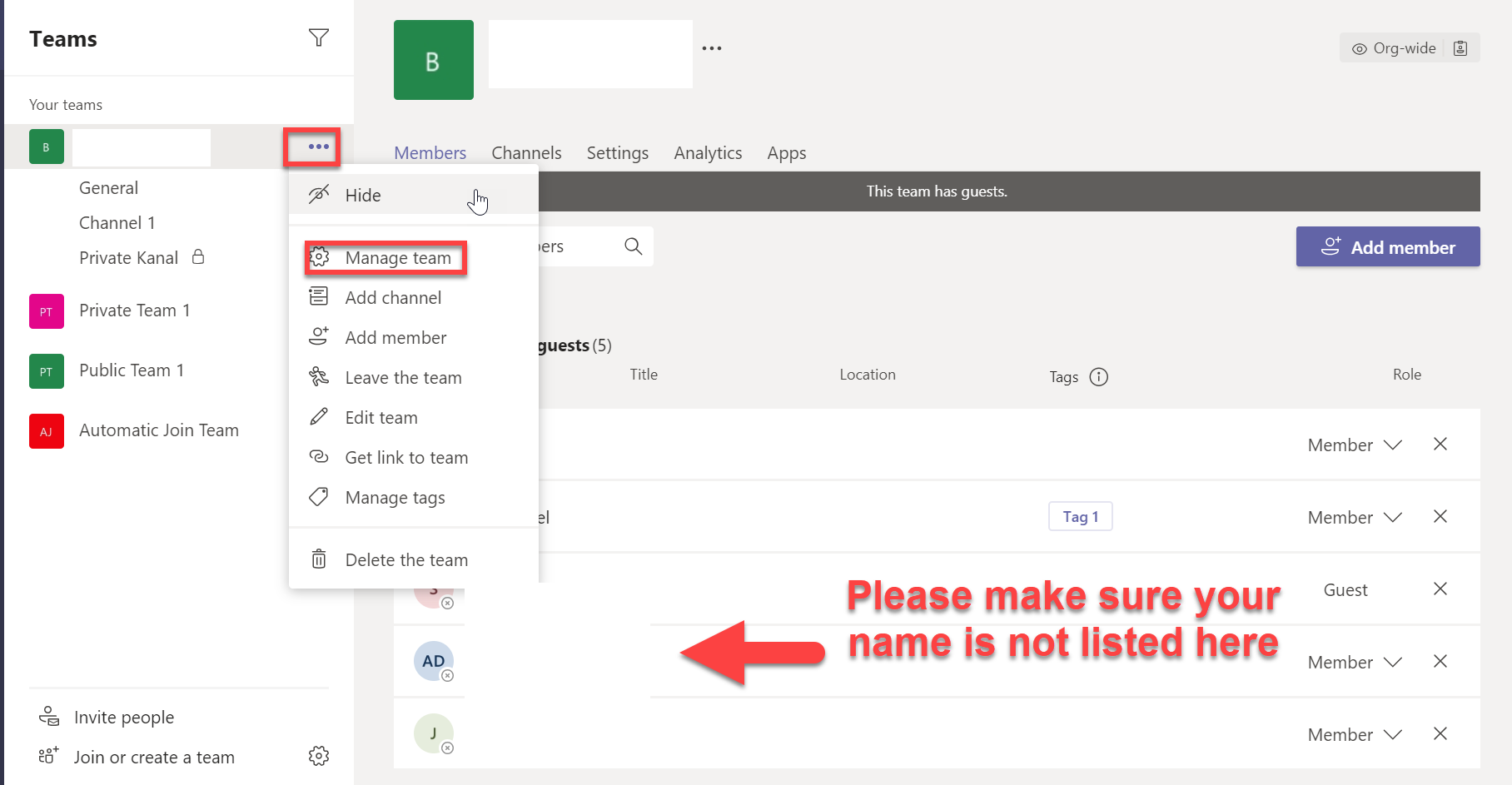Select Get link to team option
Screen dimensions: 1512x785
[x=413, y=458]
